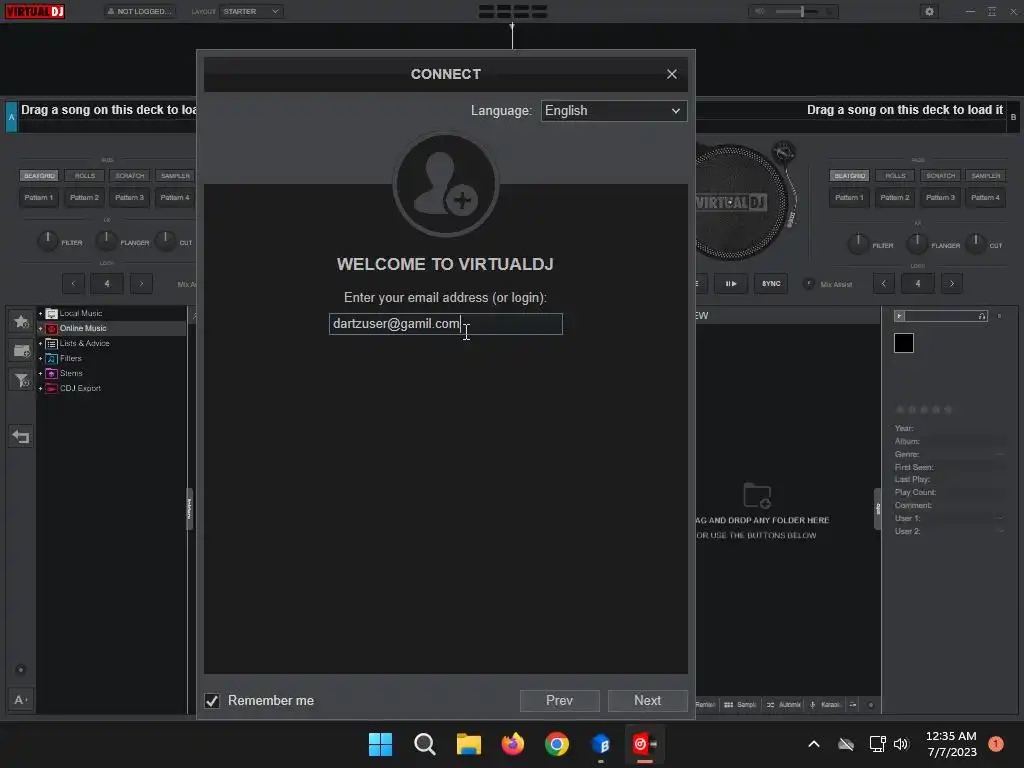The height and width of the screenshot is (768, 1024).
Task: Double the left deck loop length
Action: [x=141, y=283]
